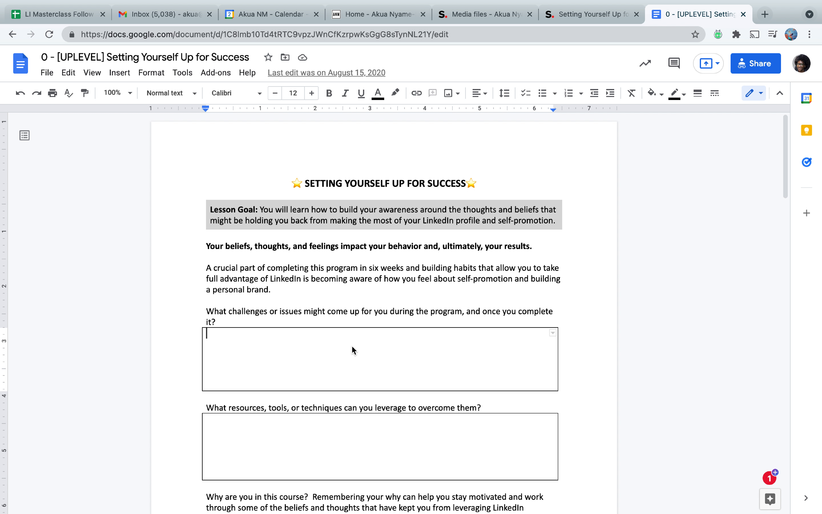822x514 pixels.
Task: Open cell background color picker
Action: pos(655,93)
